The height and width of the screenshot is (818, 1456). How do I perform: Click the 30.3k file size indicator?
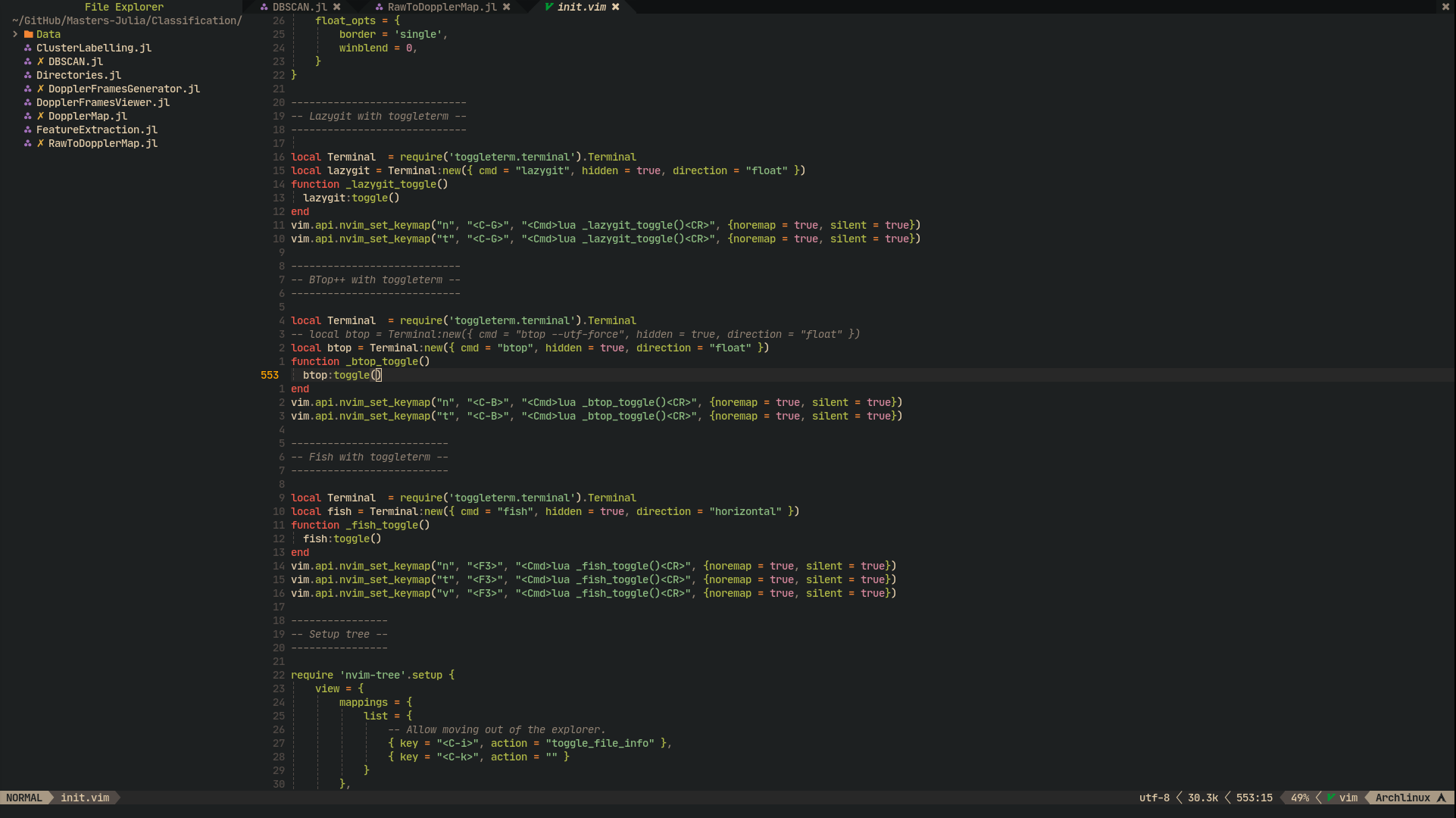1203,798
